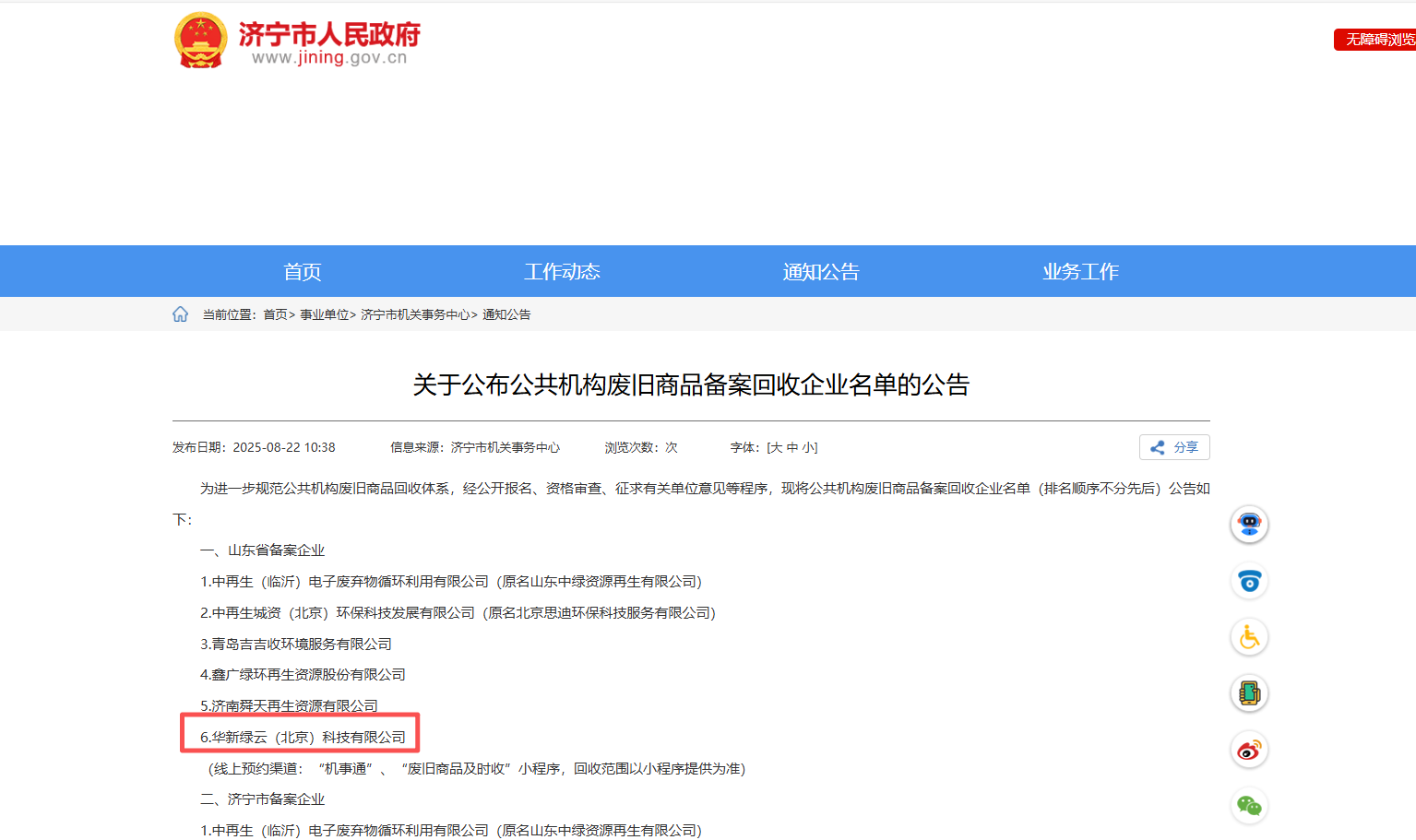1416x840 pixels.
Task: Select the 业务工作 menu item
Action: 1080,270
